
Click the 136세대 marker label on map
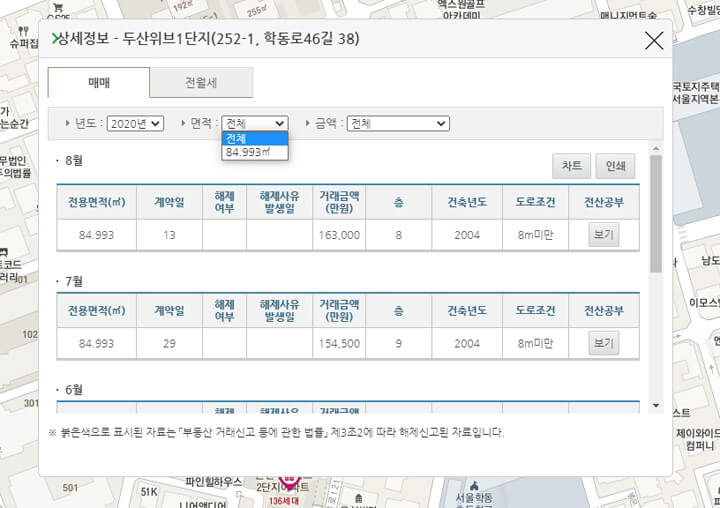284,501
